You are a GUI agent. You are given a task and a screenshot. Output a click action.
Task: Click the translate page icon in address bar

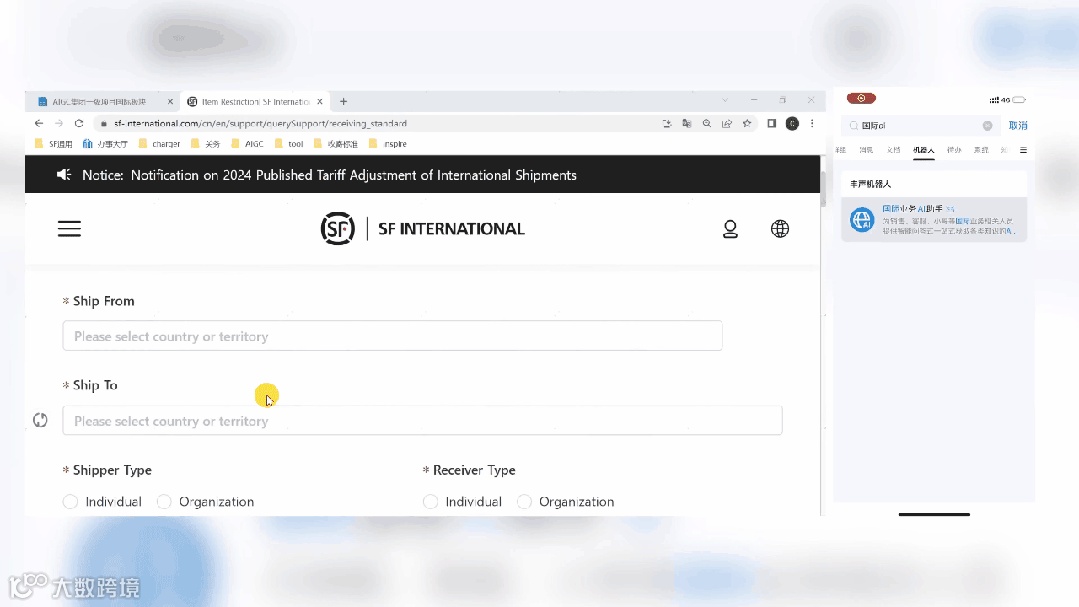click(x=687, y=123)
